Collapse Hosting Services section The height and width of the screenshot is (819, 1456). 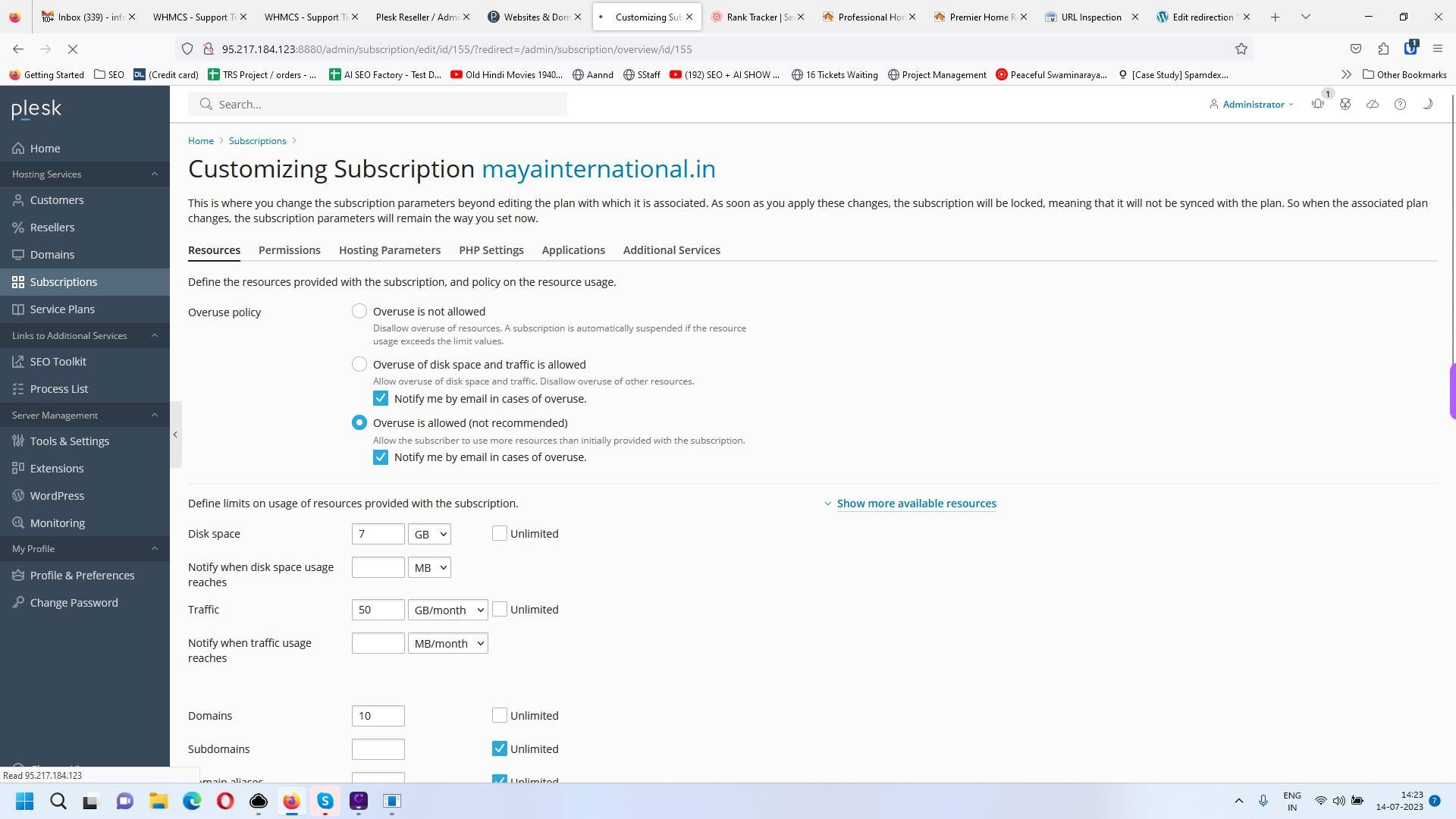click(x=85, y=174)
